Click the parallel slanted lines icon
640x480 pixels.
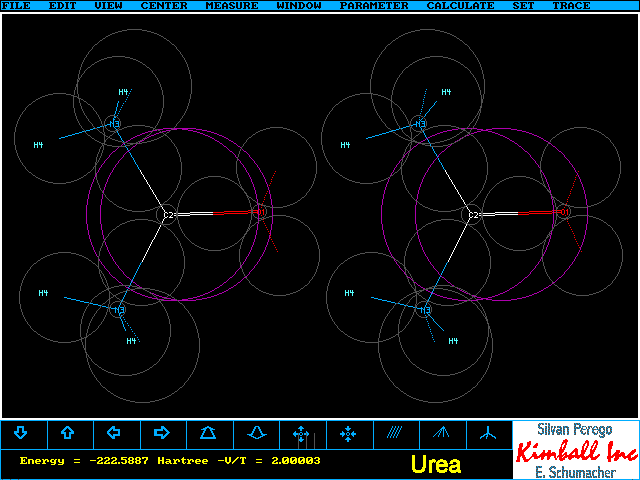click(x=394, y=432)
